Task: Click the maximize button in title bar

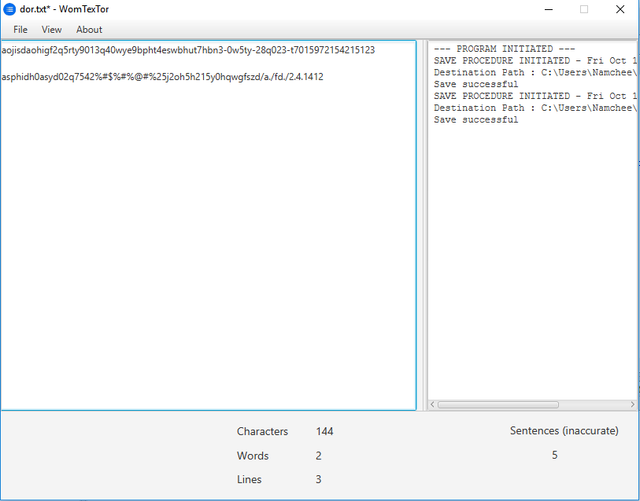Action: (584, 9)
